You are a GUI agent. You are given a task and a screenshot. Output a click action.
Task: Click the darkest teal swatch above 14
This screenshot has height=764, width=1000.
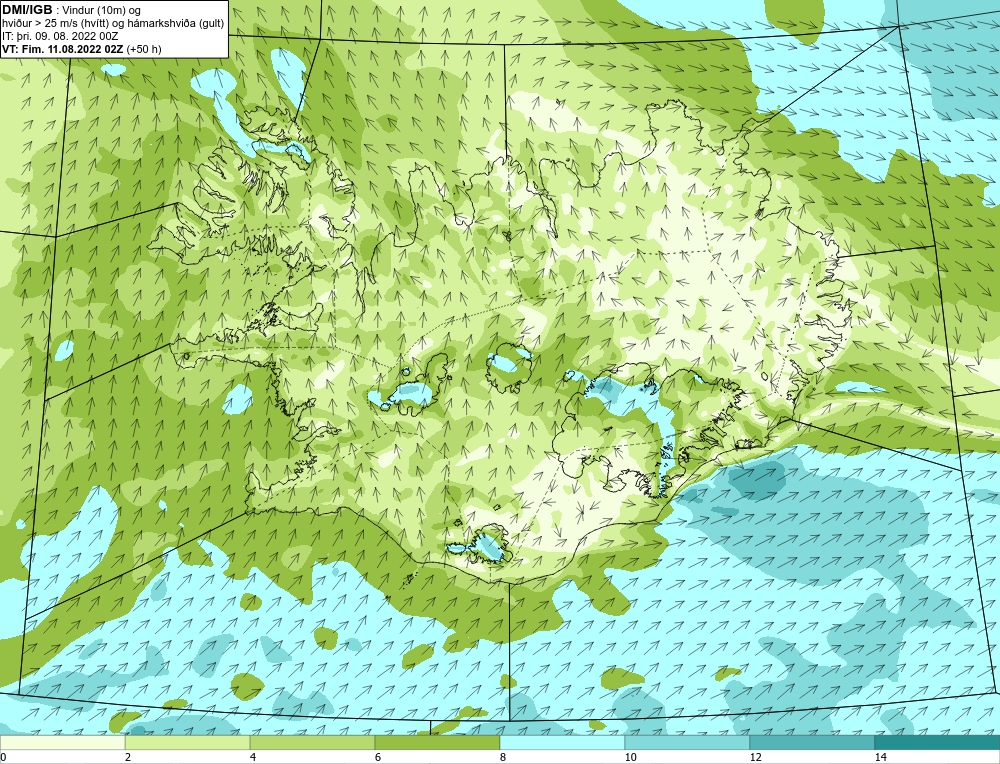(938, 742)
